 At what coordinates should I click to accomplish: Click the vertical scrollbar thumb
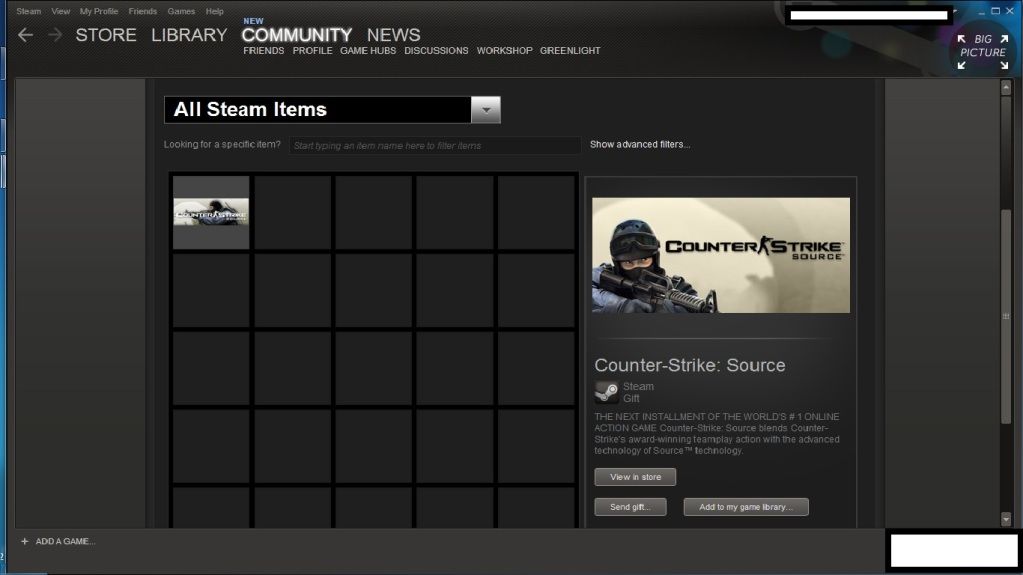tap(1006, 317)
